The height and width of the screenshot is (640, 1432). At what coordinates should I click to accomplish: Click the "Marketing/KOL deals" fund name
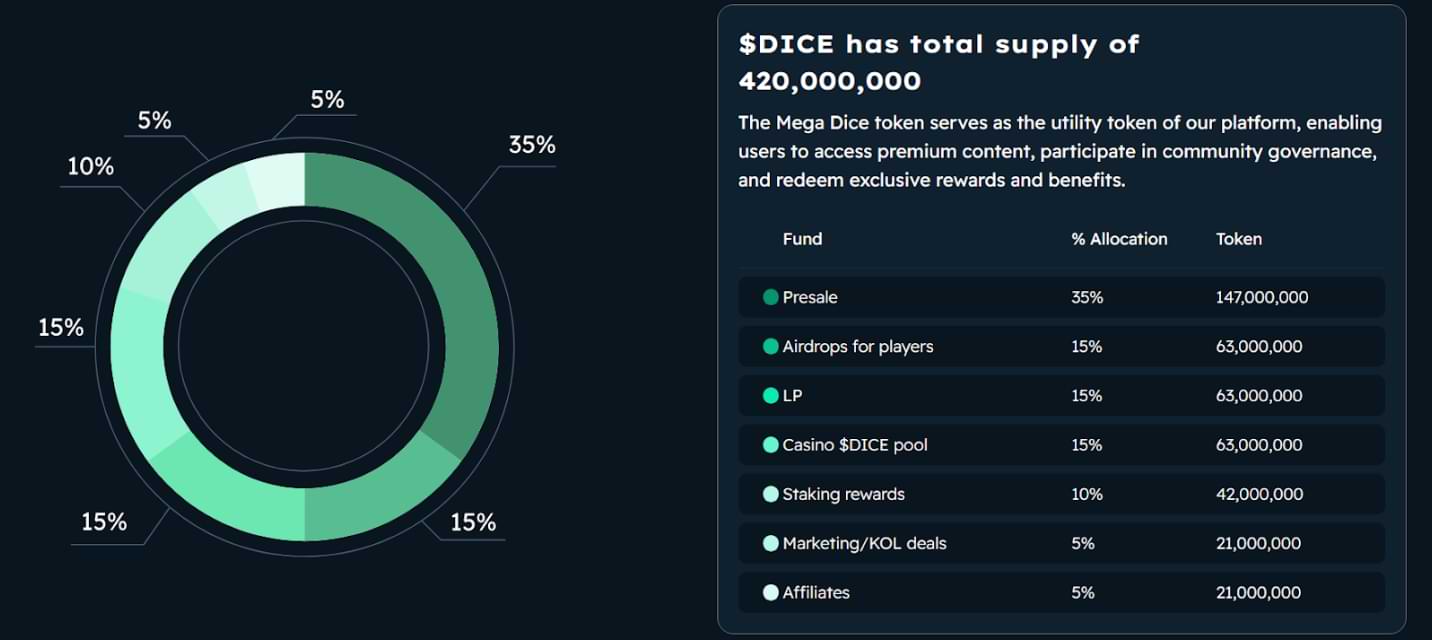pyautogui.click(x=864, y=543)
